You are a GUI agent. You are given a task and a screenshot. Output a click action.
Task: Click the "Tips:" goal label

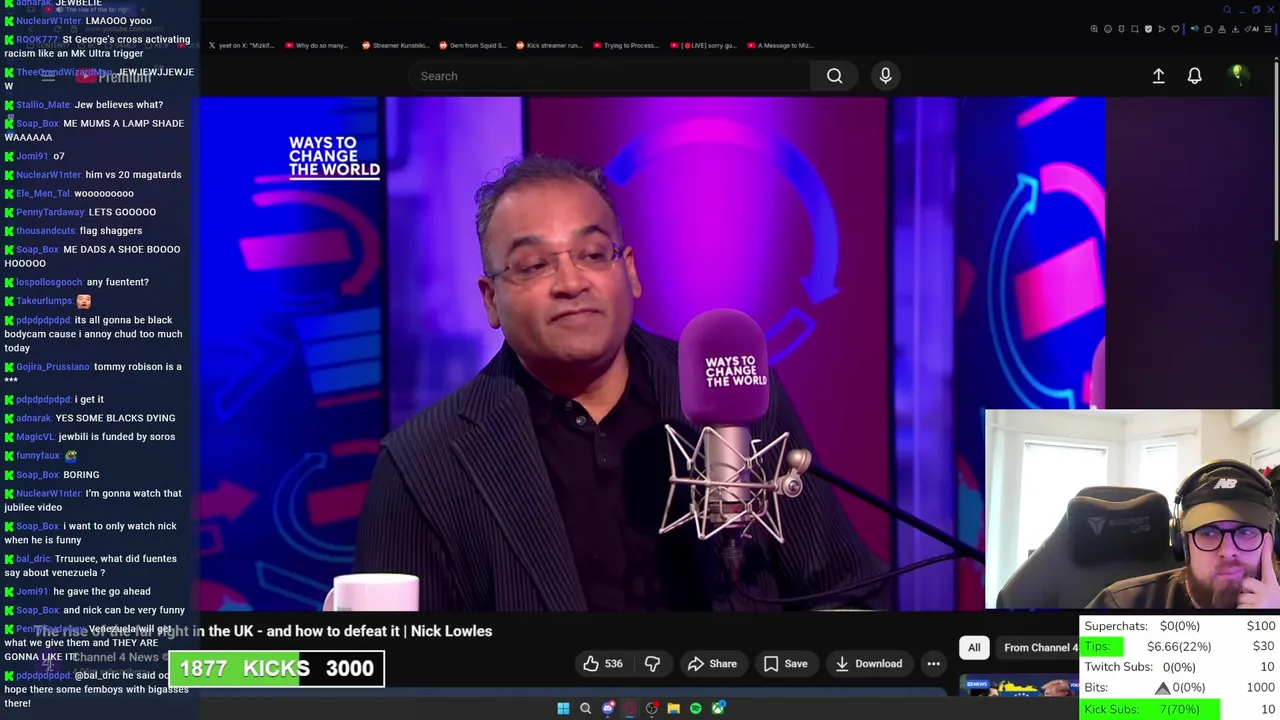(x=1097, y=646)
